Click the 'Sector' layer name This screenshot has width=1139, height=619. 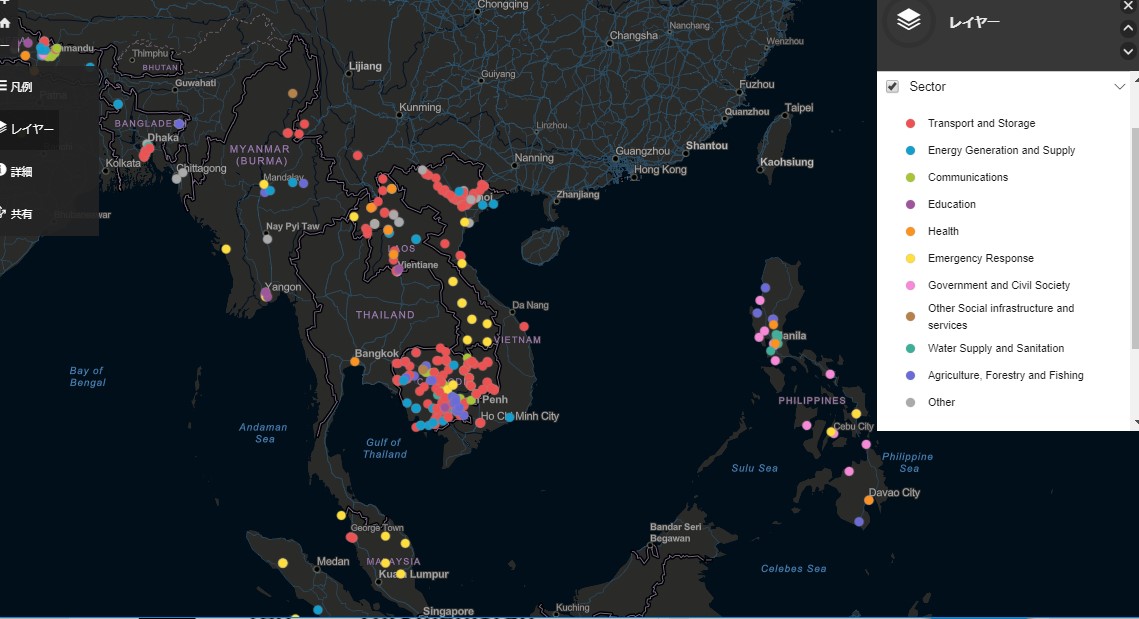[928, 86]
